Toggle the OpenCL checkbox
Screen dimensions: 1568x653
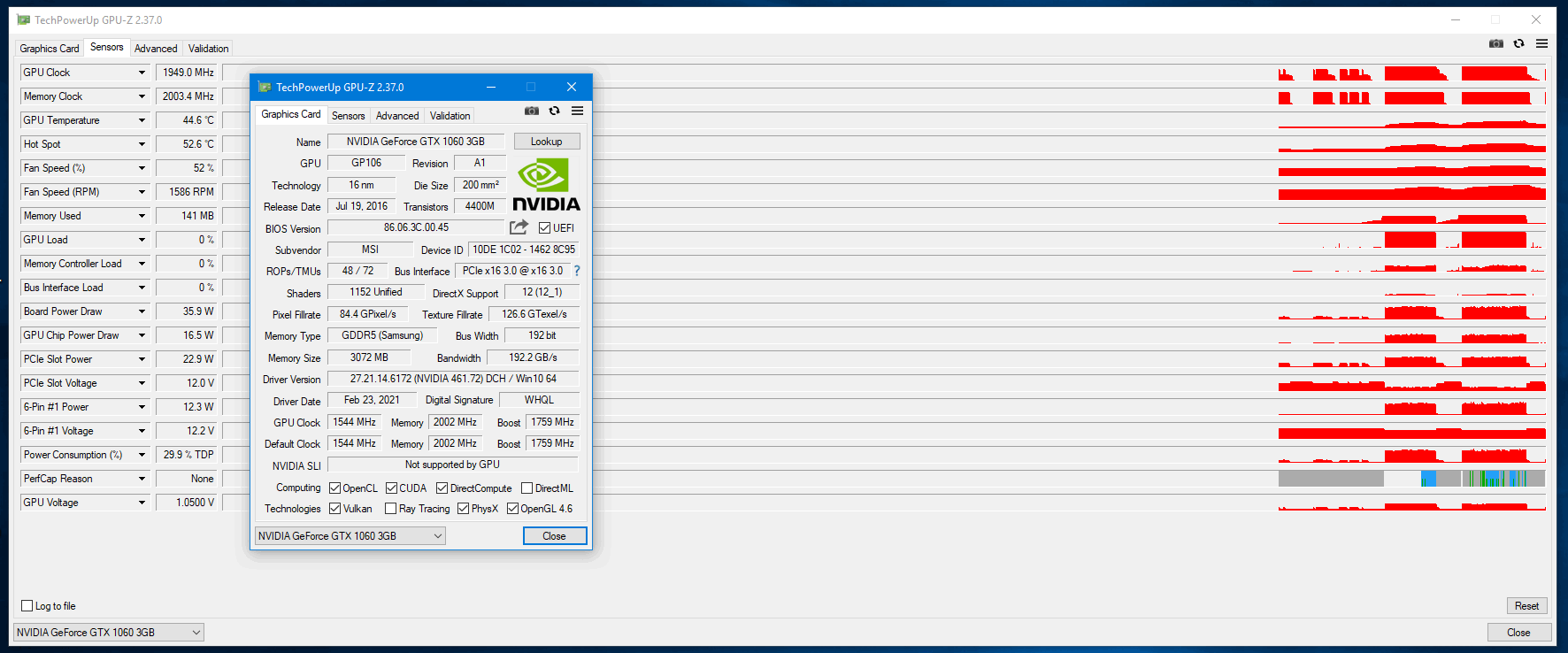pyautogui.click(x=335, y=488)
